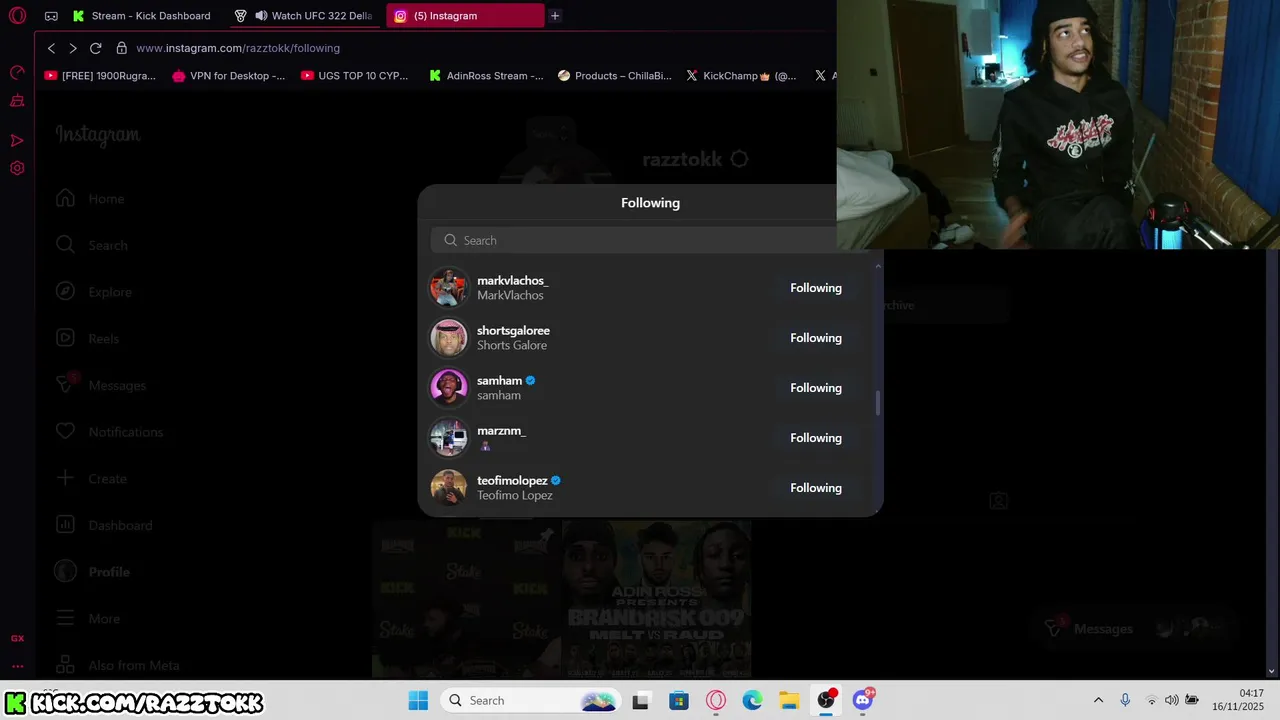The image size is (1280, 720).
Task: Open Opera GX from taskbar
Action: (716, 700)
